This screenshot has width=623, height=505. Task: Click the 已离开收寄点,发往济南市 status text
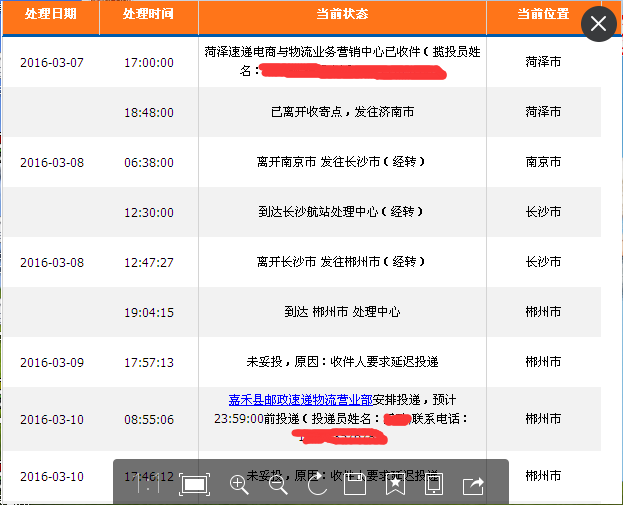pos(341,112)
